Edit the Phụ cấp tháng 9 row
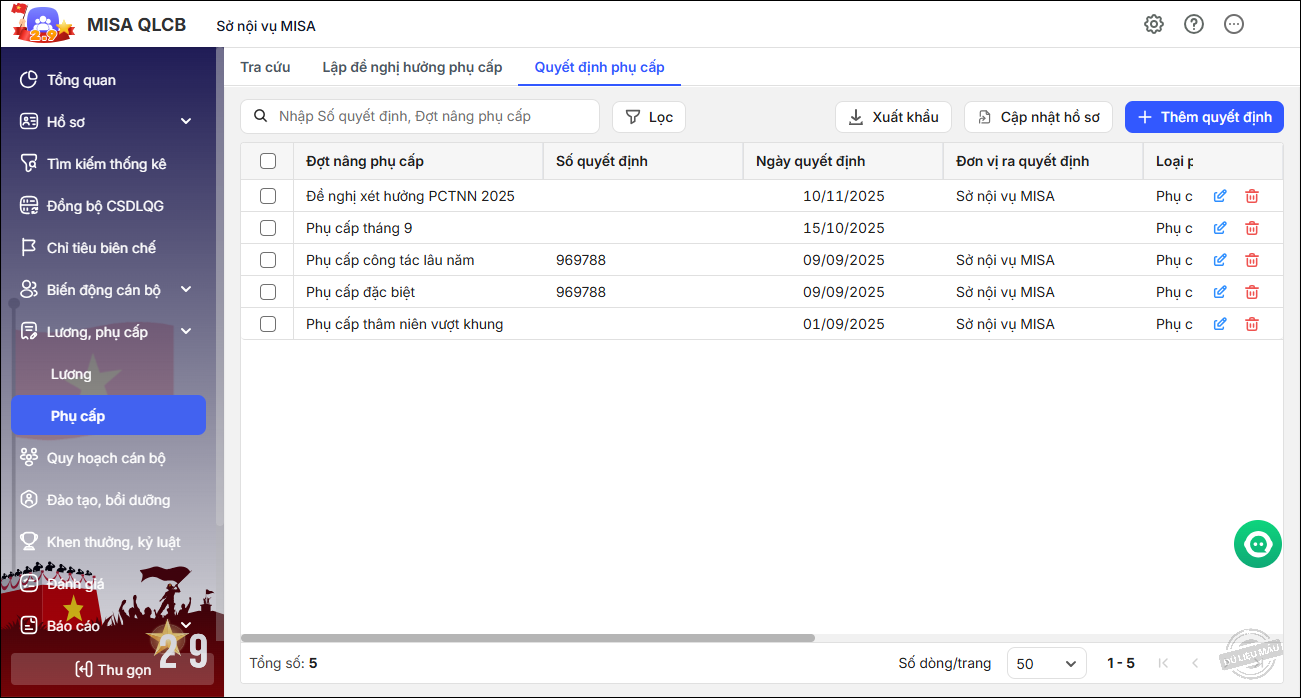The width and height of the screenshot is (1301, 698). click(x=1220, y=228)
